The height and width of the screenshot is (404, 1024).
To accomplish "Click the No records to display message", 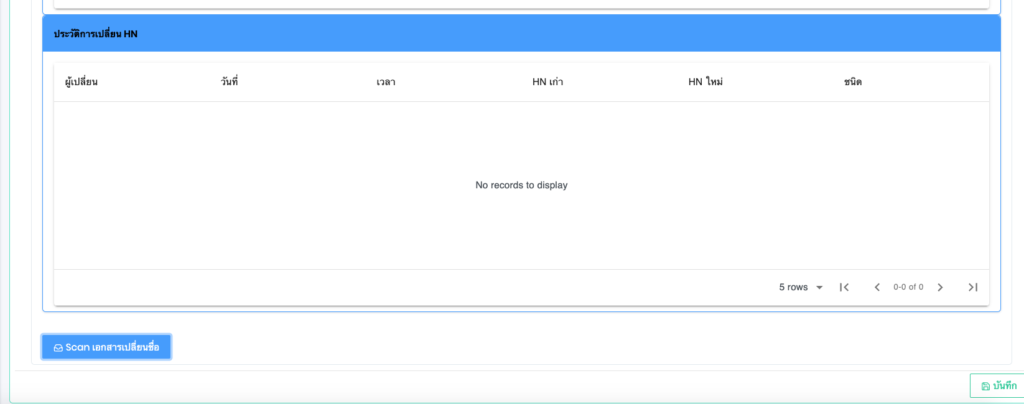I will click(x=521, y=185).
